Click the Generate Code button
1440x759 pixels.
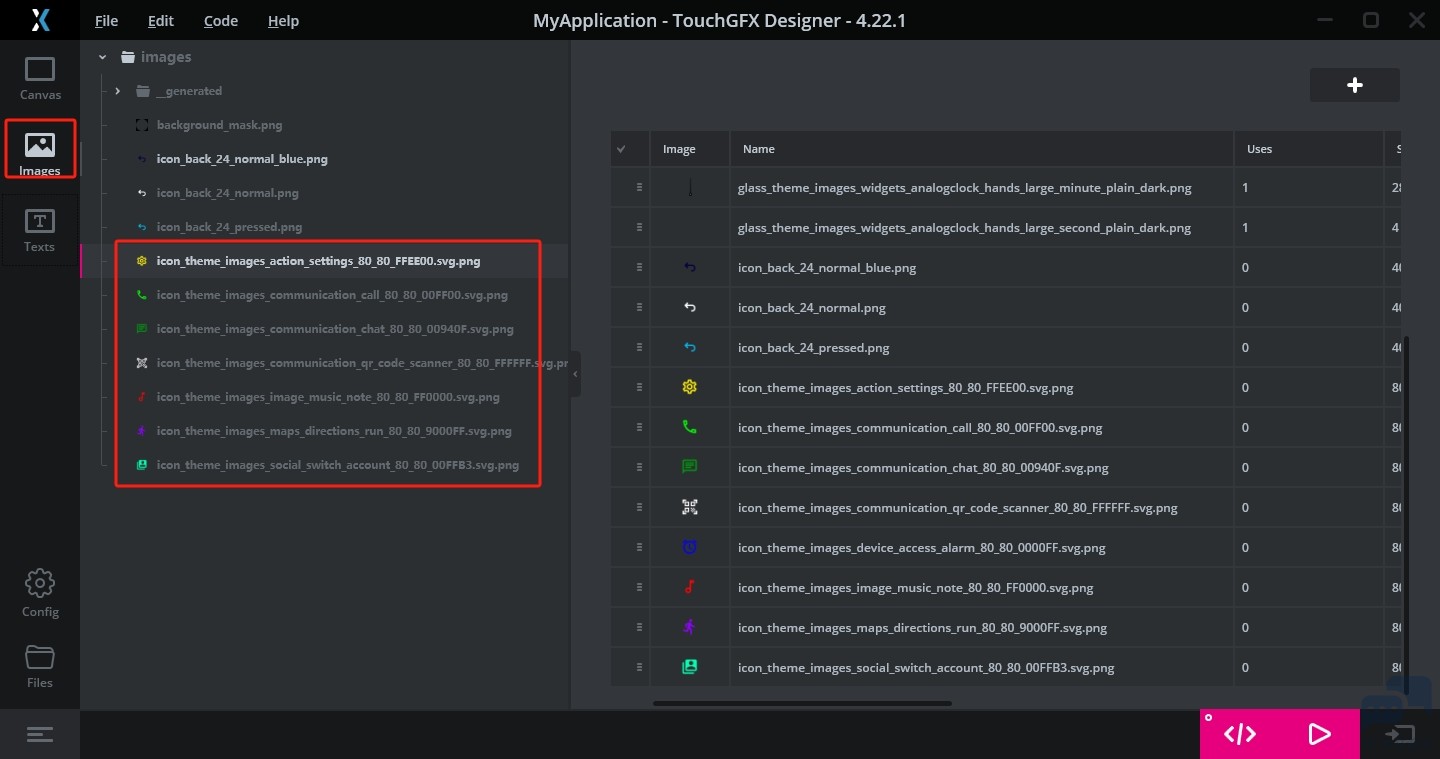click(1240, 735)
